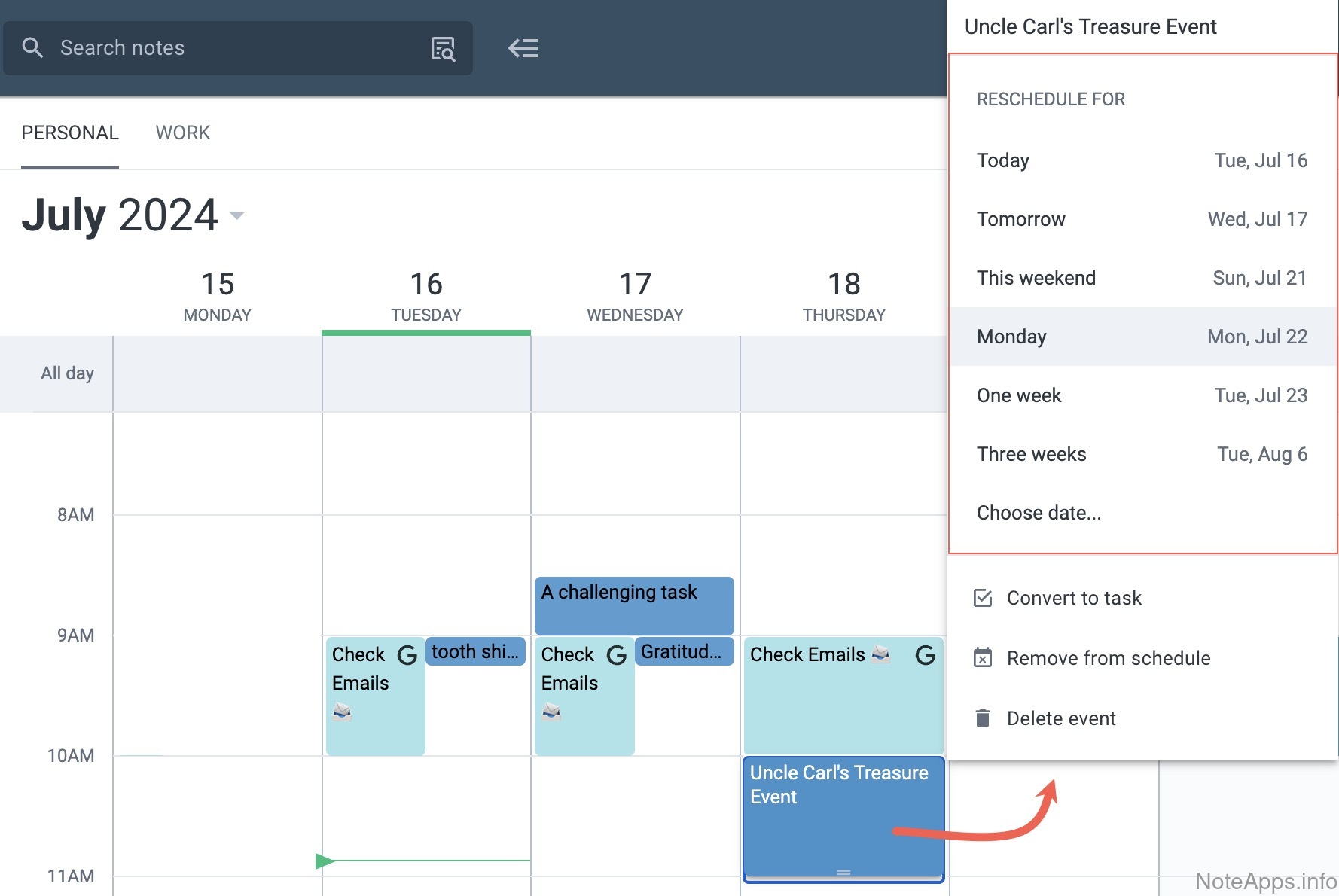Reschedule event for Monday, Jul 22
The image size is (1339, 896).
click(1142, 337)
